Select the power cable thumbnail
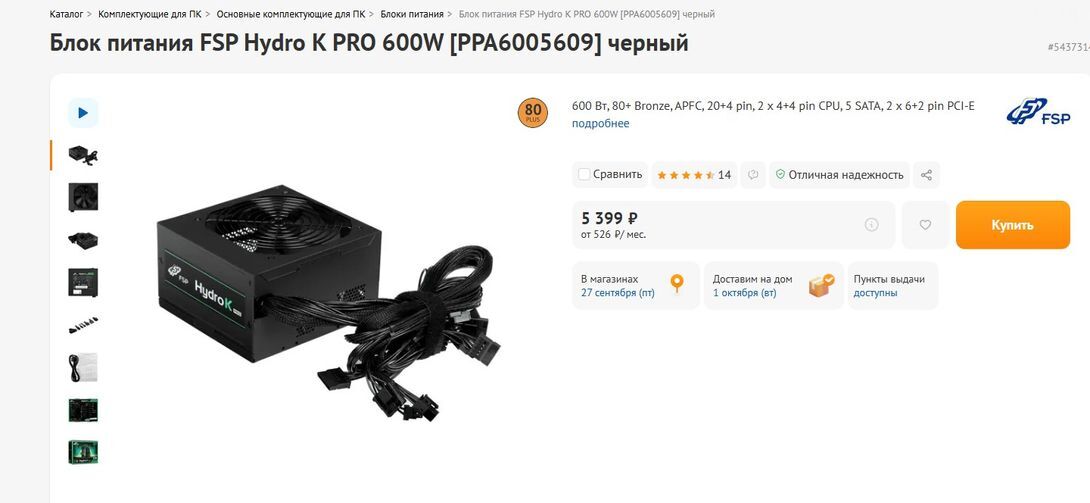Image resolution: width=1090 pixels, height=503 pixels. (x=83, y=368)
